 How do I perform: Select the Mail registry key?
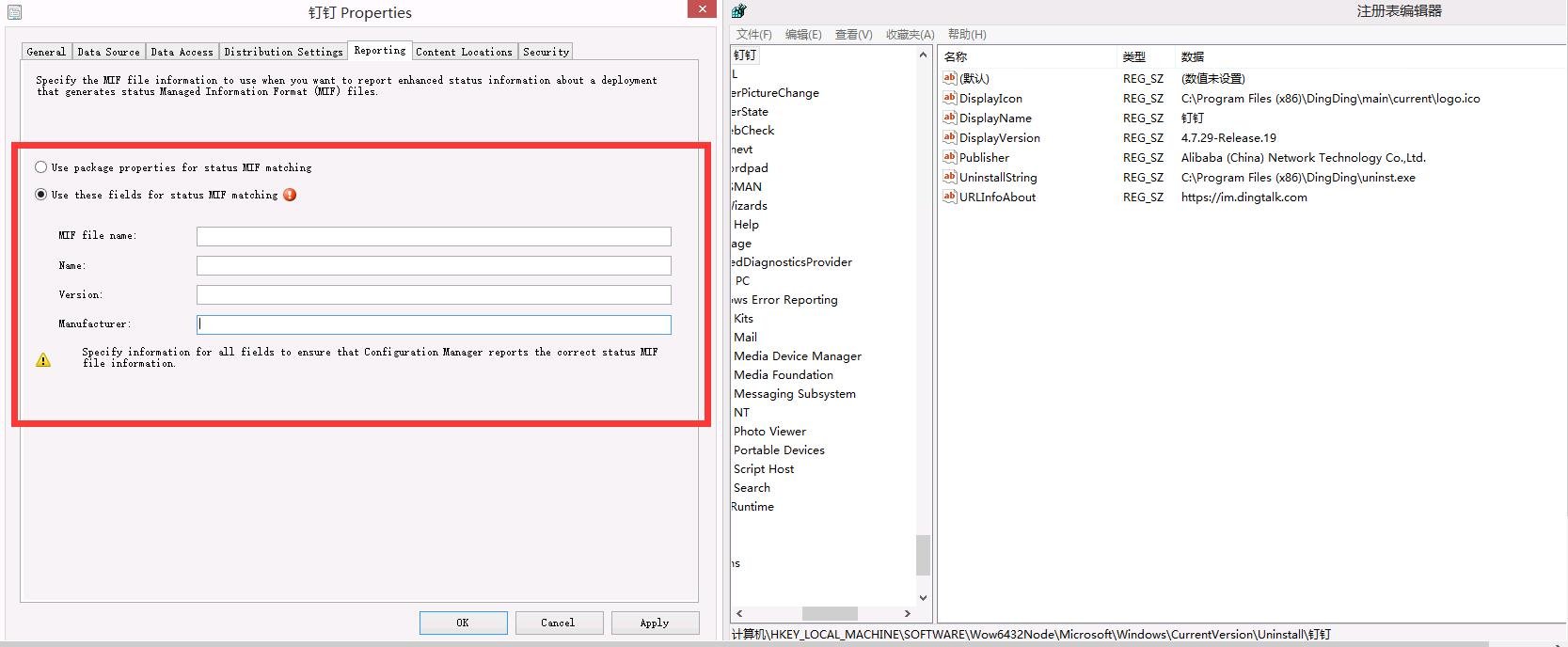coord(745,338)
